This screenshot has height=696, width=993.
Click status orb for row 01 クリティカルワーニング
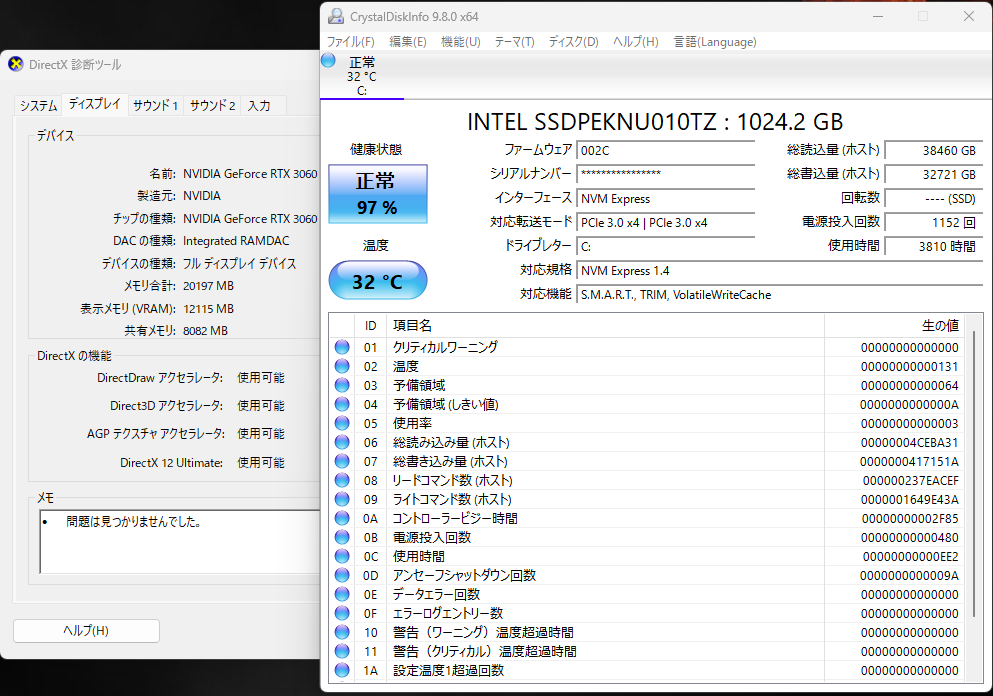tap(342, 347)
